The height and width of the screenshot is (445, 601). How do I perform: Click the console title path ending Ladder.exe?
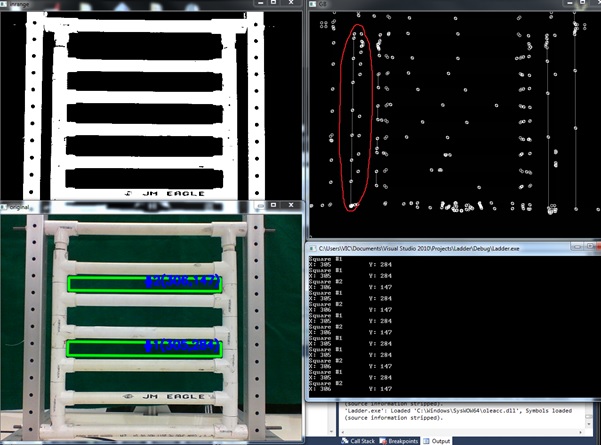click(x=419, y=249)
